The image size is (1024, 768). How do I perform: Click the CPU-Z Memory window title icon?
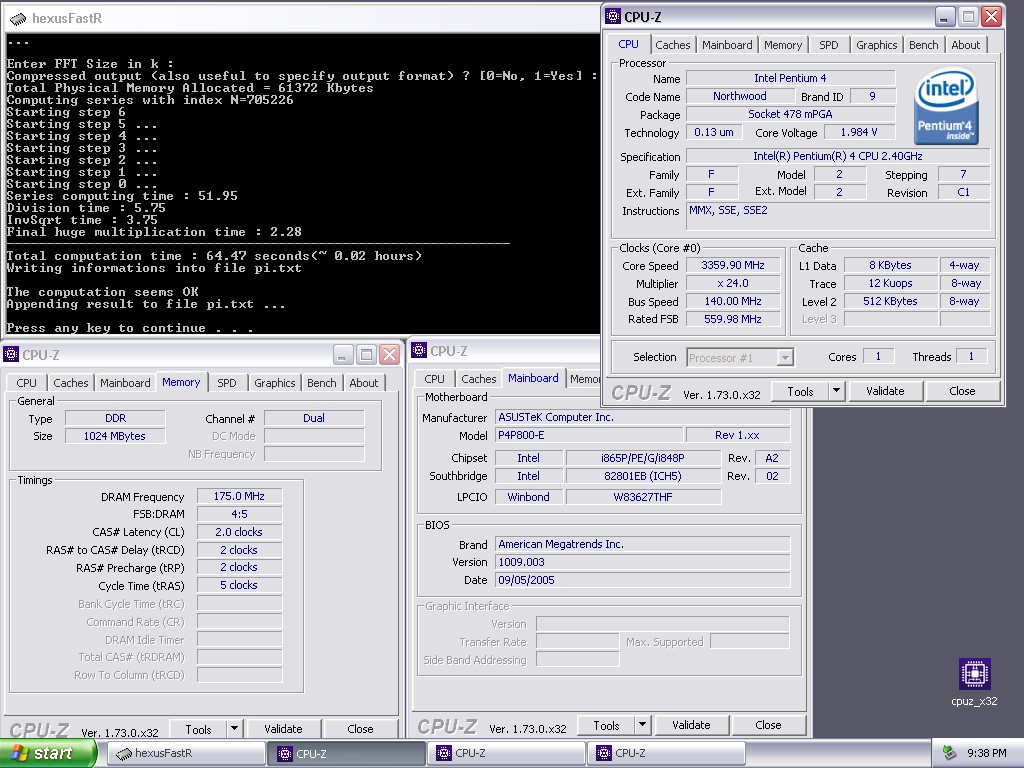coord(11,355)
